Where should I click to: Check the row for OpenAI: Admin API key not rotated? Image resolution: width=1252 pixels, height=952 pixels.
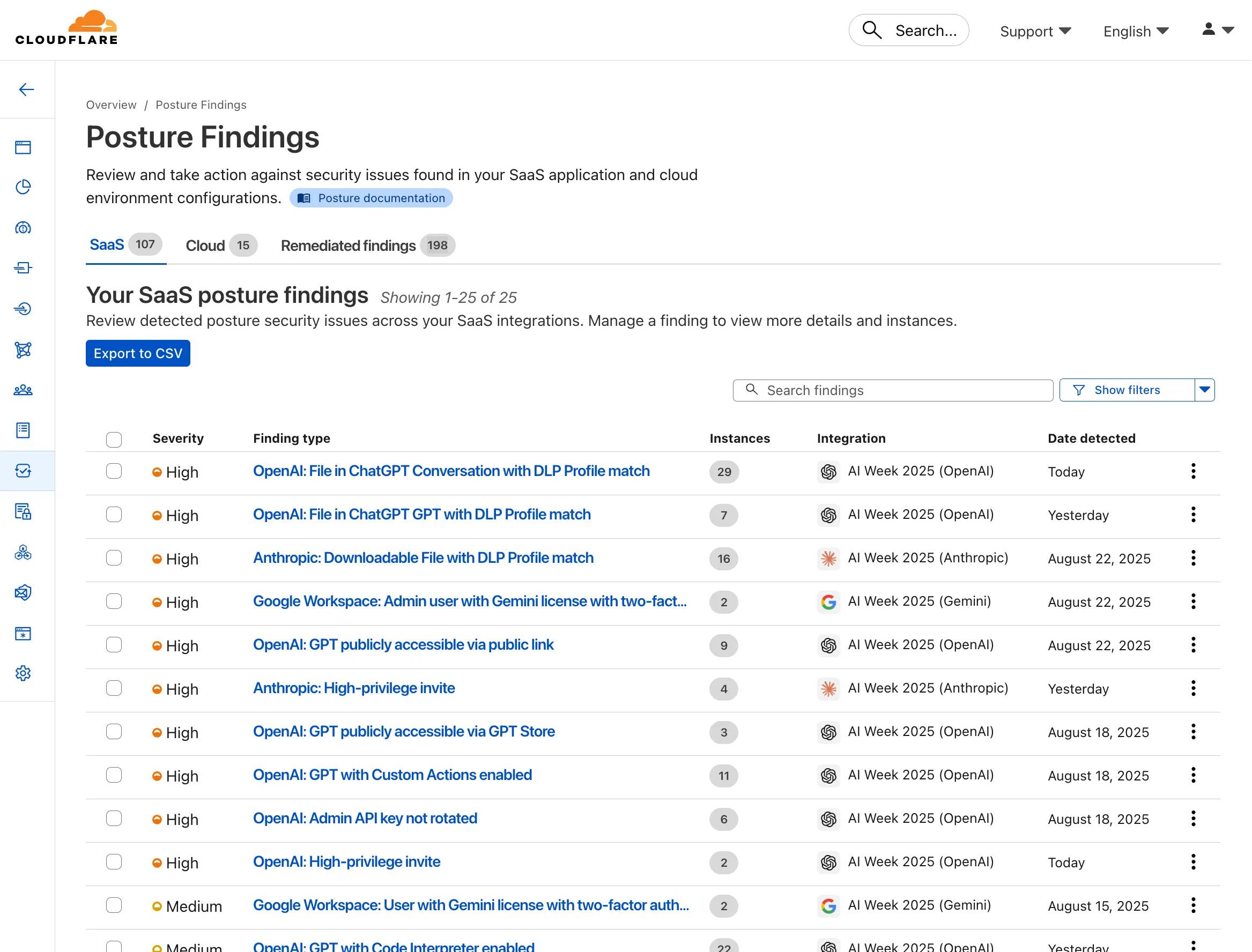114,819
